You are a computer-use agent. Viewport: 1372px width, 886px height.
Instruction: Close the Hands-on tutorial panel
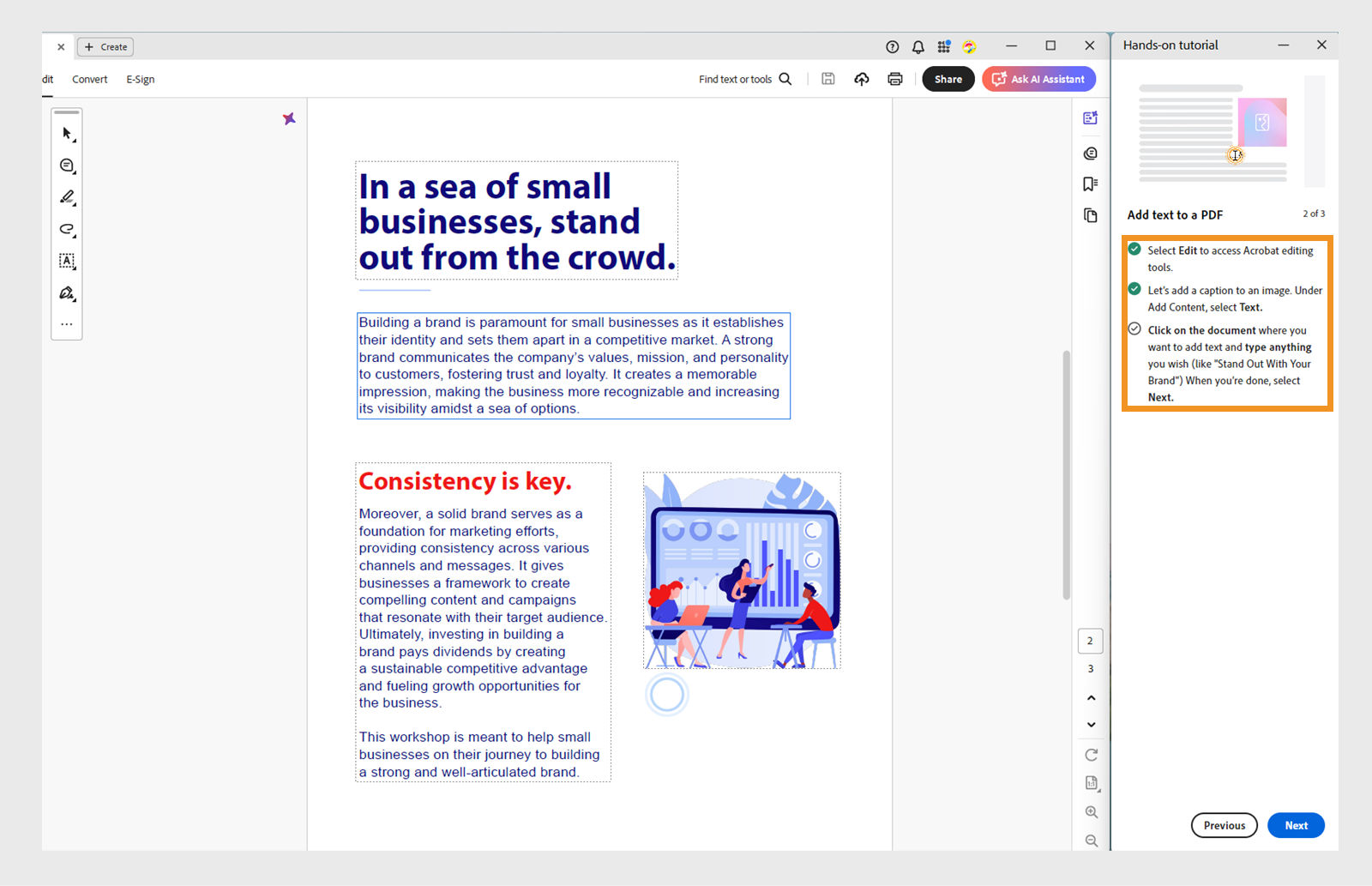(x=1321, y=45)
